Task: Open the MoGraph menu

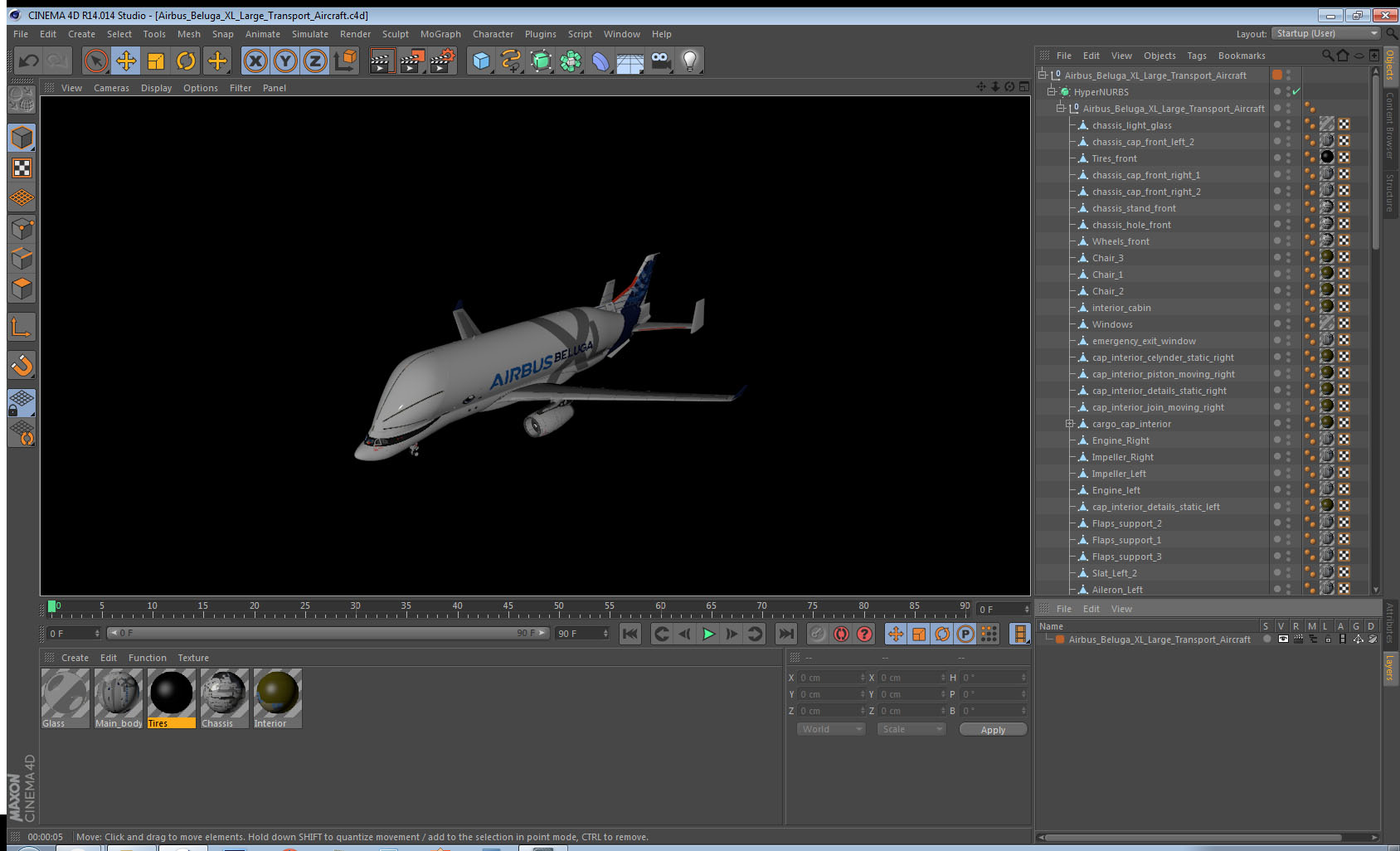Action: click(x=440, y=34)
